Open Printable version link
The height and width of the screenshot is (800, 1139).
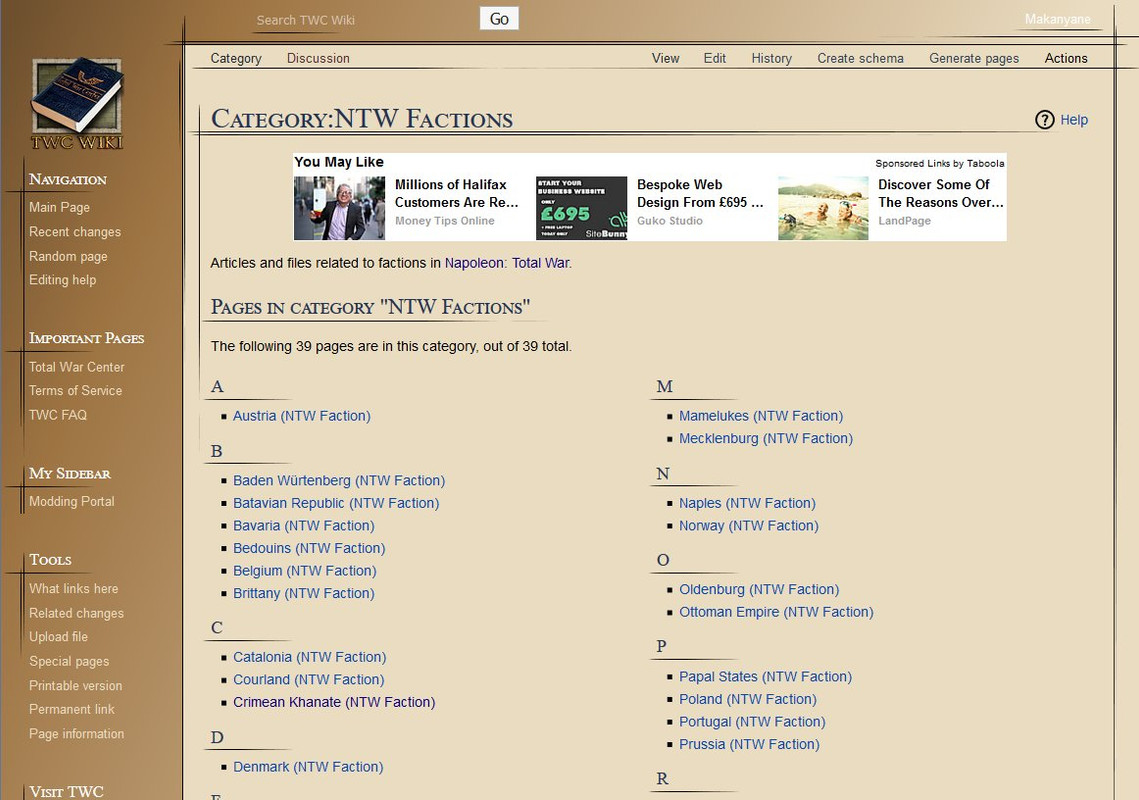pyautogui.click(x=76, y=685)
